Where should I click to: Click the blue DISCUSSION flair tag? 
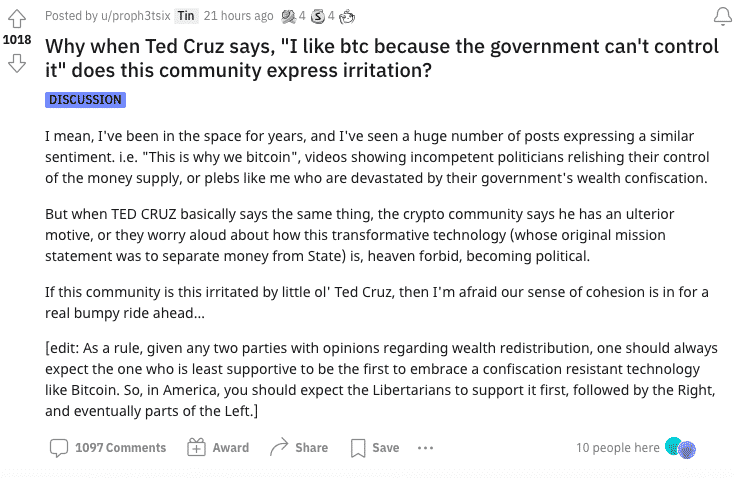85,100
